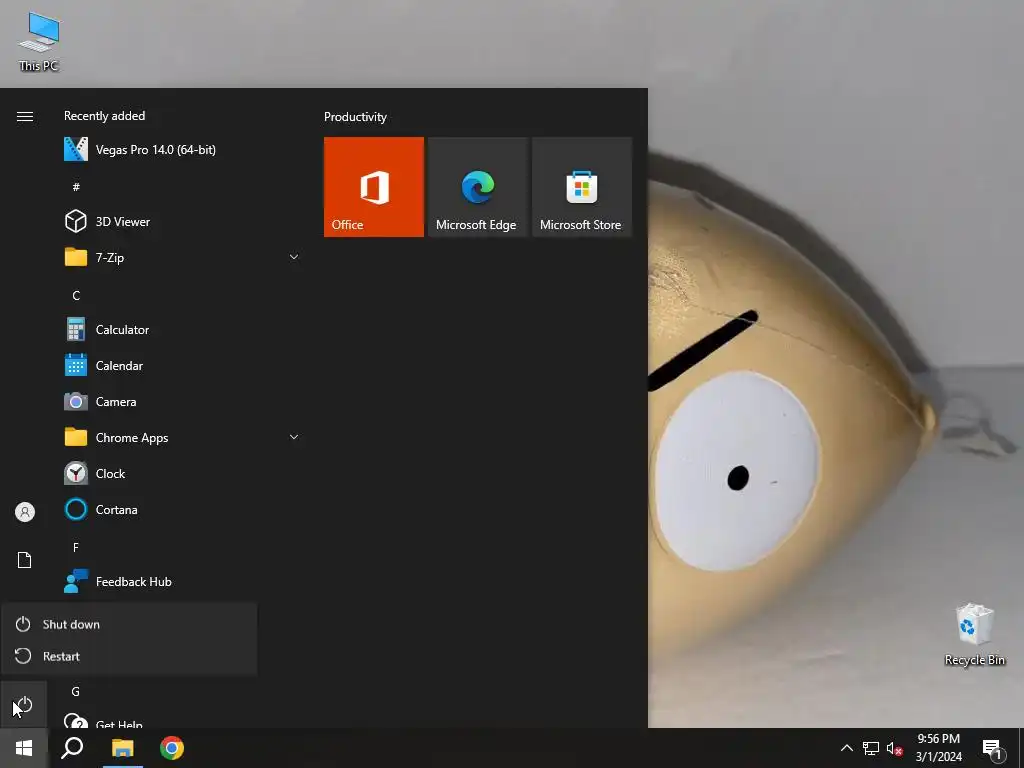Launch Google Chrome from taskbar

[x=172, y=748]
